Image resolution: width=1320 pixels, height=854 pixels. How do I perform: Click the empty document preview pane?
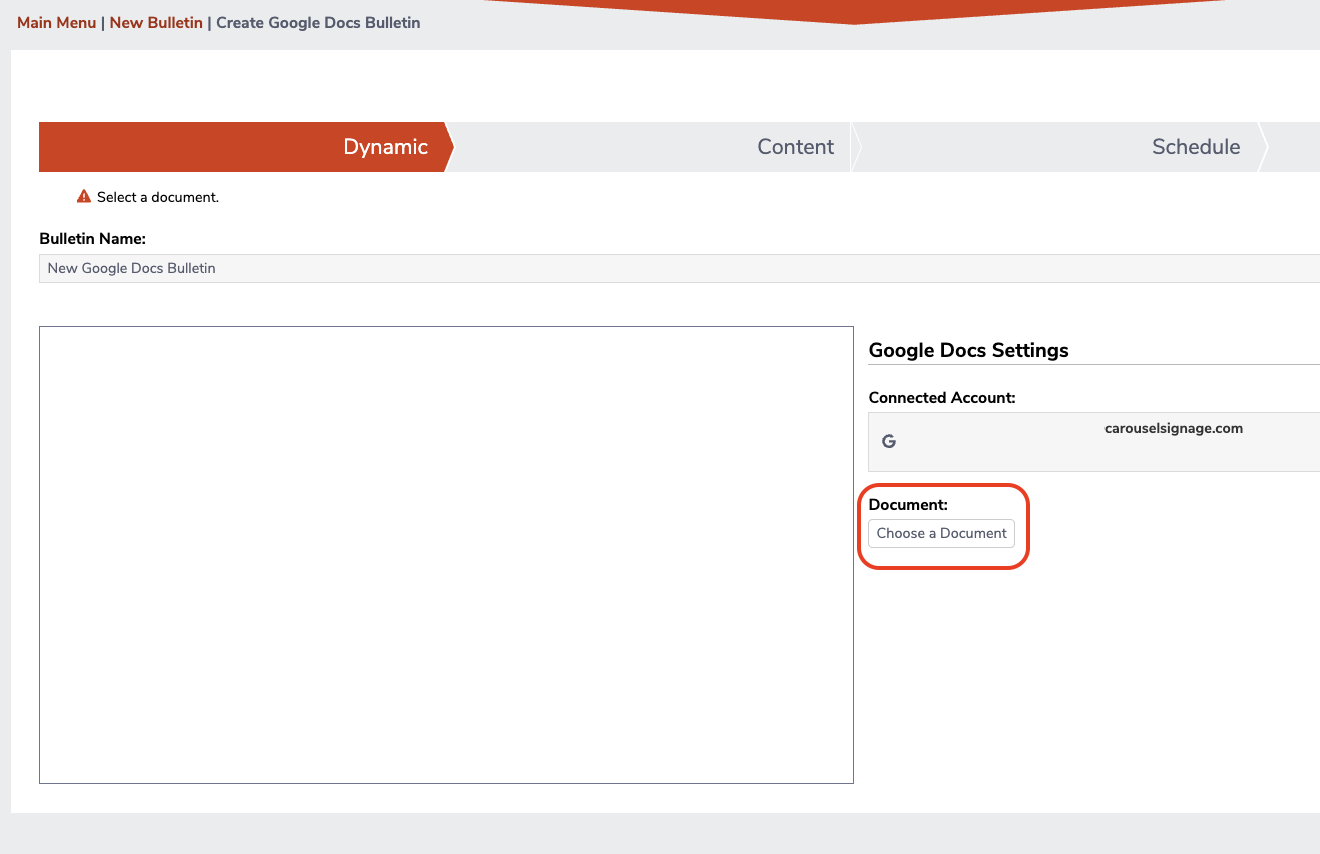[x=446, y=555]
